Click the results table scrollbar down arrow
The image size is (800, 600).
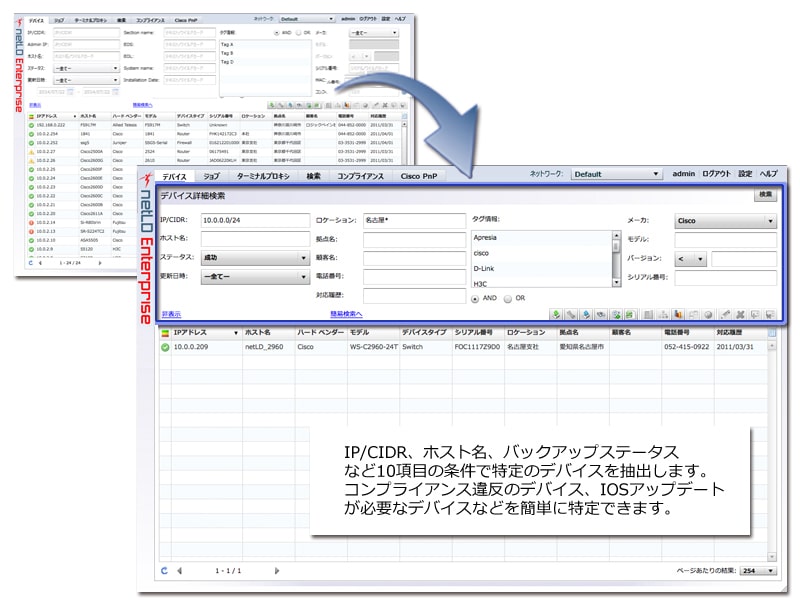tap(771, 557)
